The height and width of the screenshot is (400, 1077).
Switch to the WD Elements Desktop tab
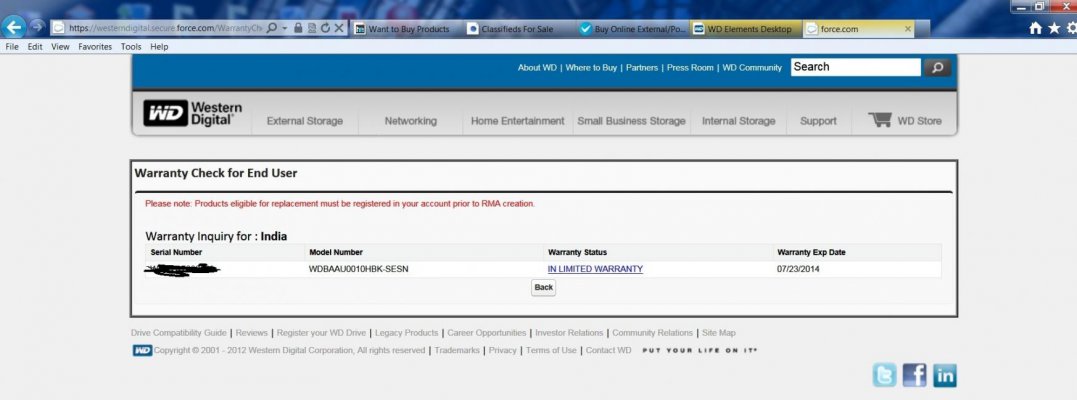(745, 29)
